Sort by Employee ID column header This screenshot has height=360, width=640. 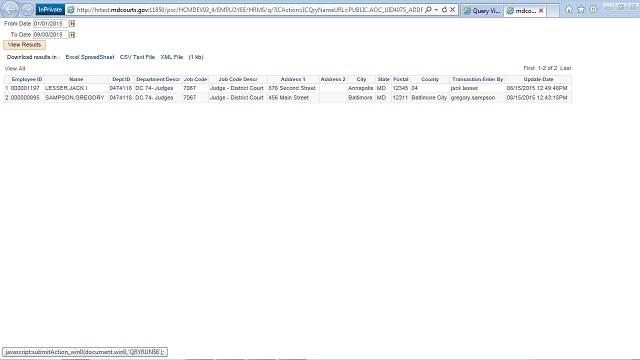(x=27, y=79)
